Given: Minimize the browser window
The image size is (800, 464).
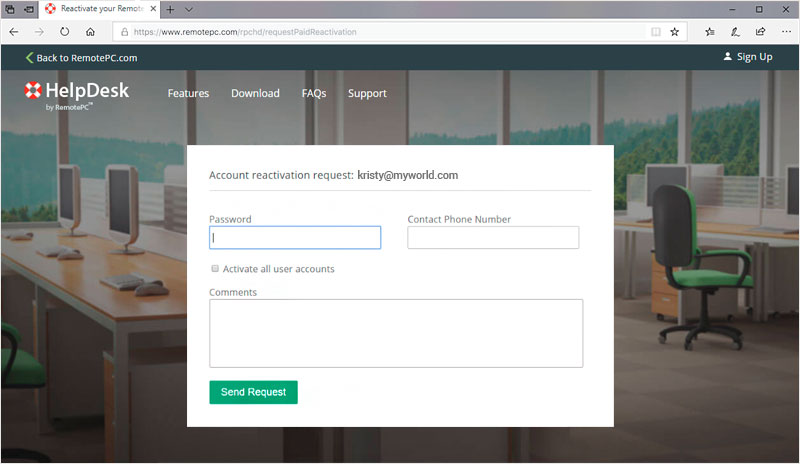Looking at the screenshot, I should click(732, 9).
